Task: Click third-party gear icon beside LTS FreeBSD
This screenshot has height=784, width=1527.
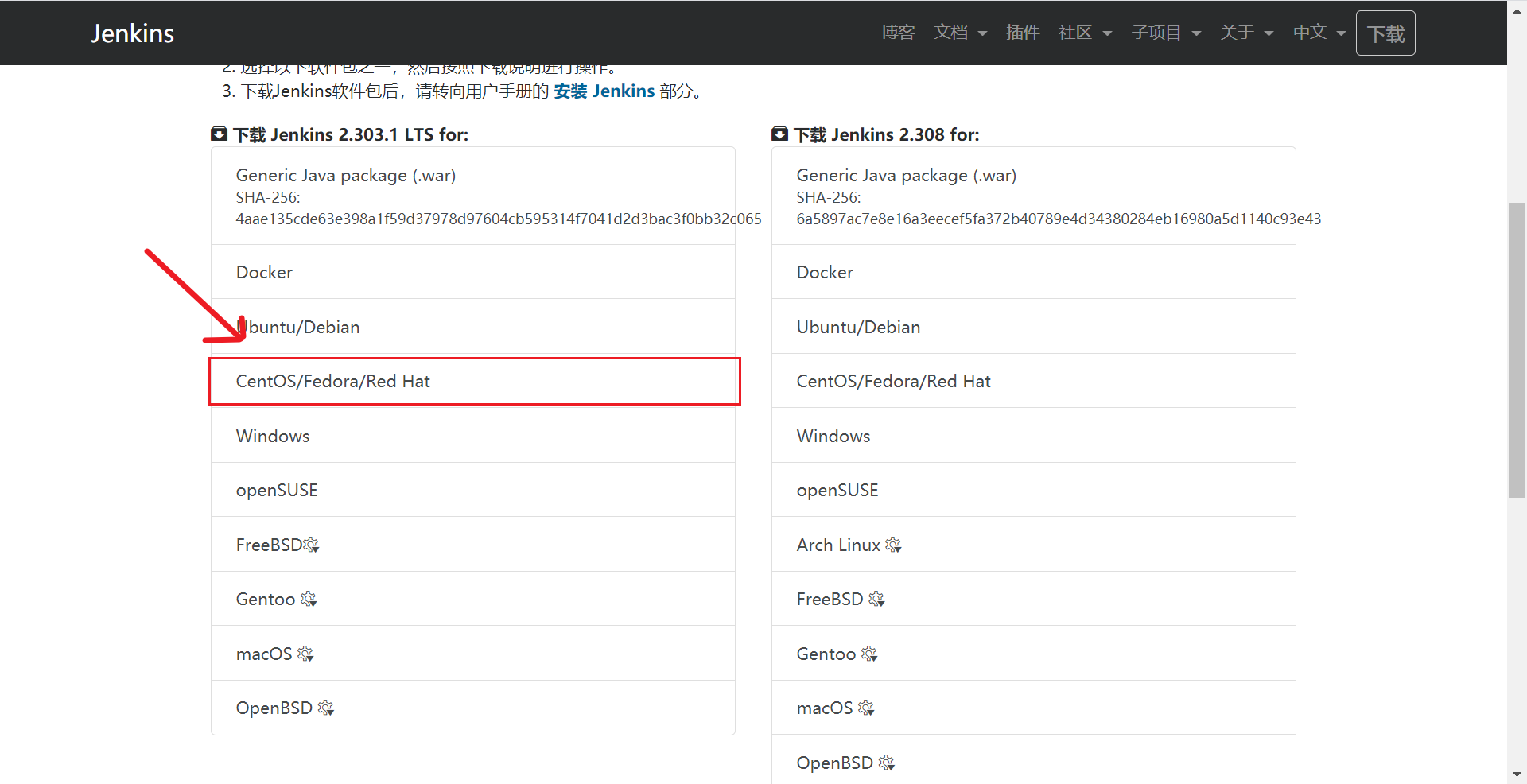Action: (311, 545)
